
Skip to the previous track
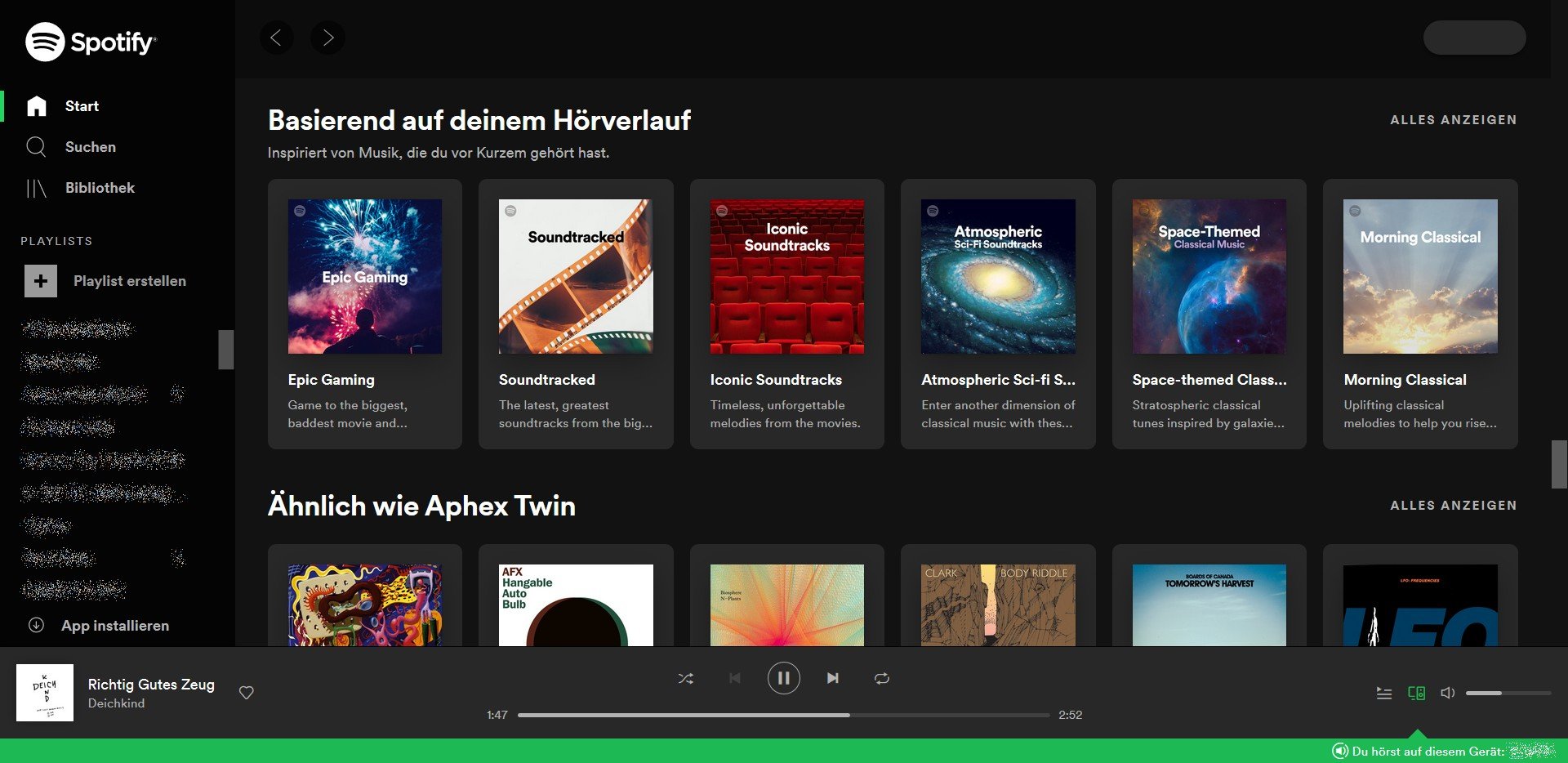coord(735,678)
